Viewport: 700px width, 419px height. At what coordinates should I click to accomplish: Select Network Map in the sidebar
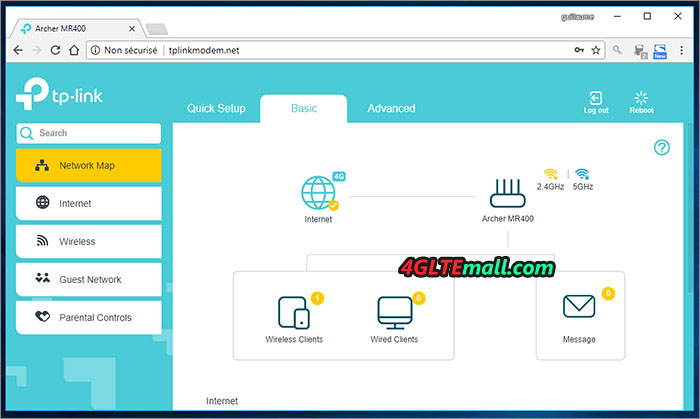click(88, 166)
